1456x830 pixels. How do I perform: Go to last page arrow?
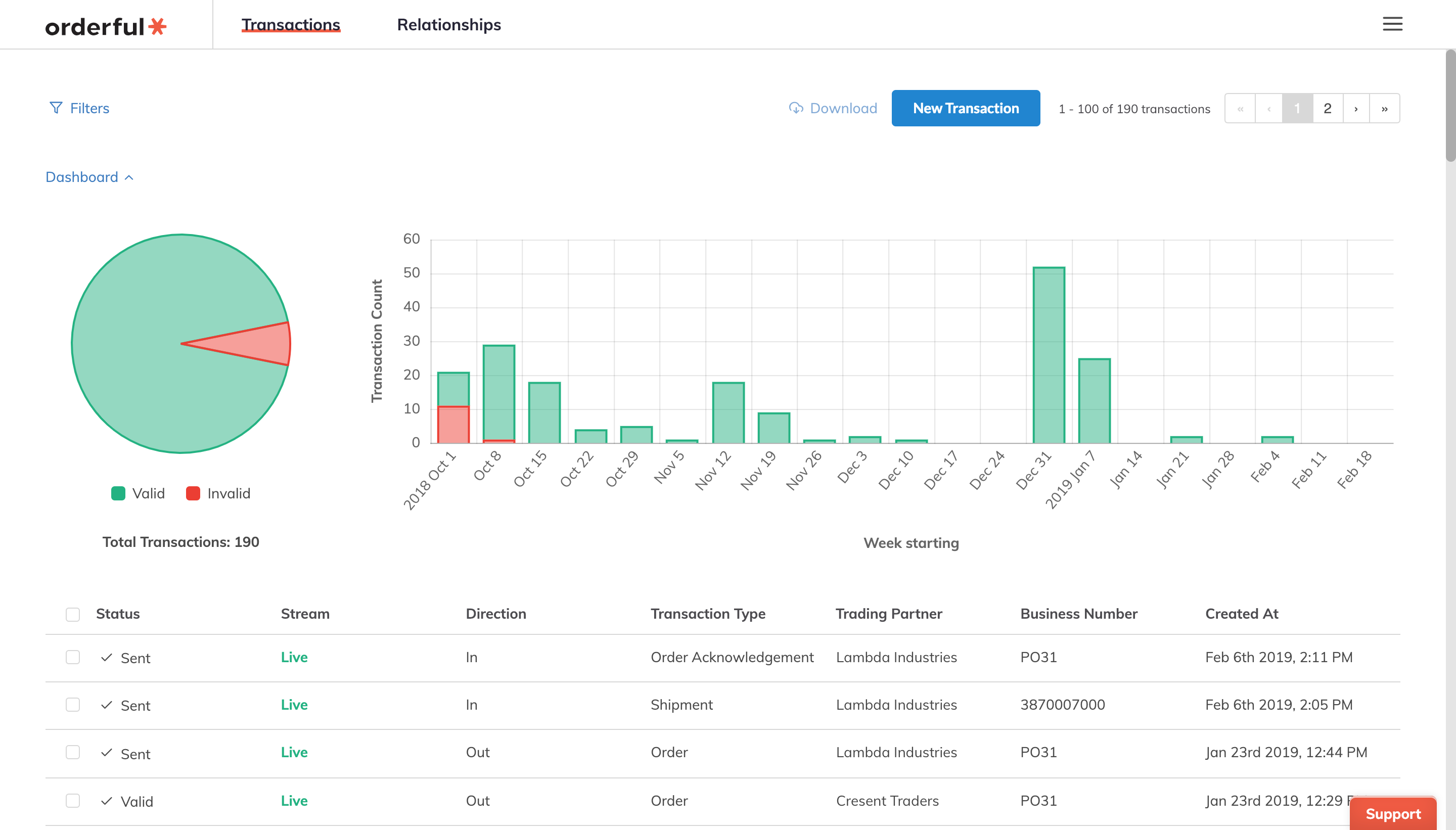pyautogui.click(x=1385, y=108)
